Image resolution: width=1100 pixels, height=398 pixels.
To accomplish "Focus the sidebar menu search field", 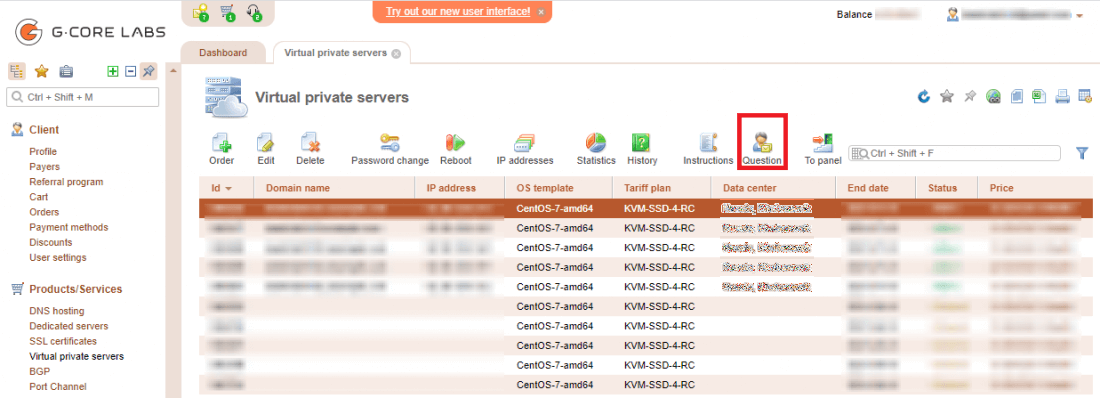I will tap(83, 97).
